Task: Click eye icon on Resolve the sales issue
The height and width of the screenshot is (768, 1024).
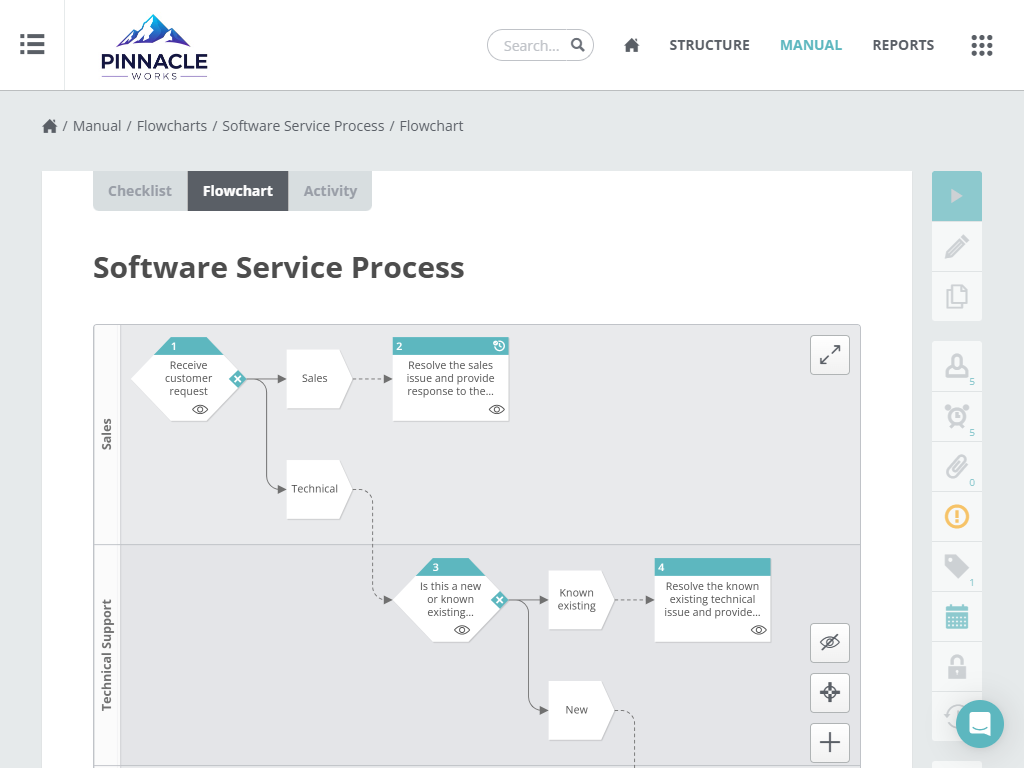Action: (x=496, y=409)
